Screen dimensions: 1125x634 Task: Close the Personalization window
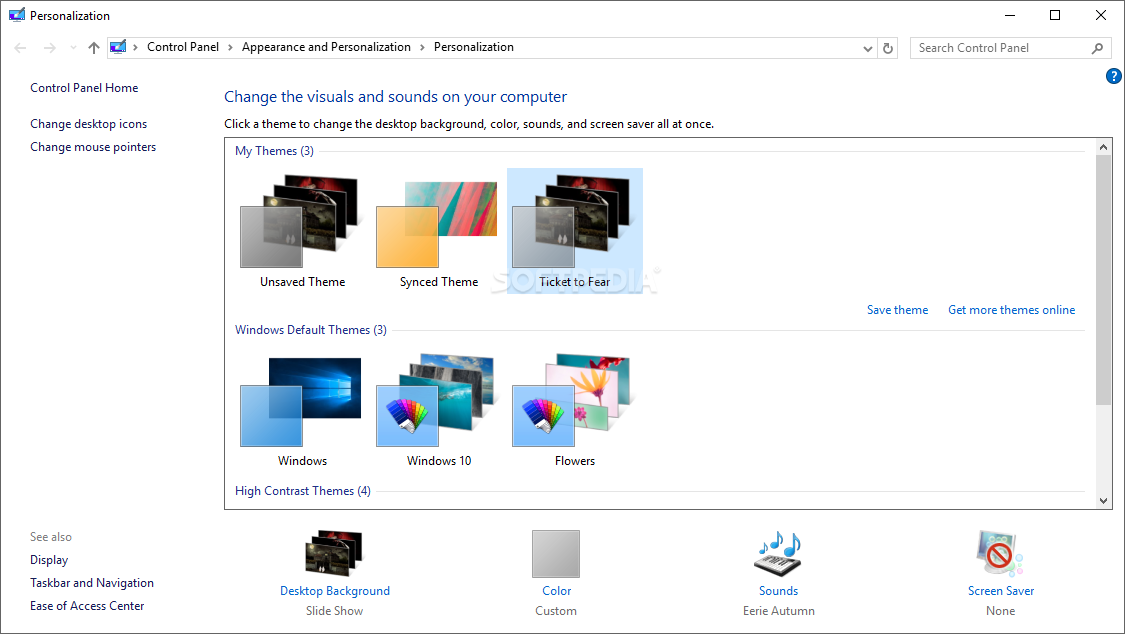[1101, 15]
